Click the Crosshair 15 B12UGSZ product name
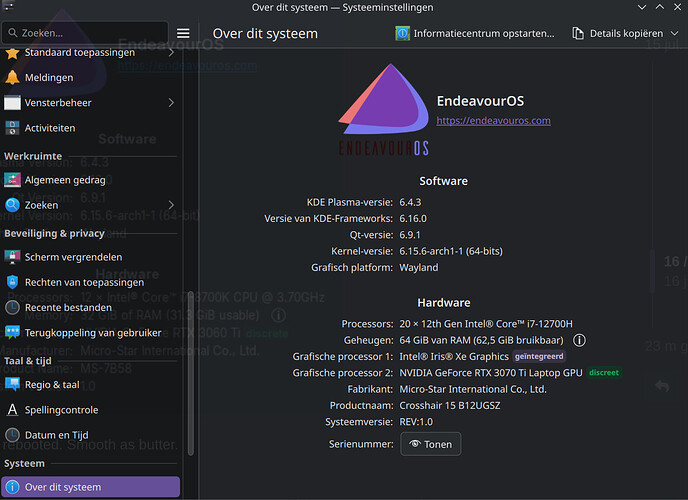 (450, 406)
